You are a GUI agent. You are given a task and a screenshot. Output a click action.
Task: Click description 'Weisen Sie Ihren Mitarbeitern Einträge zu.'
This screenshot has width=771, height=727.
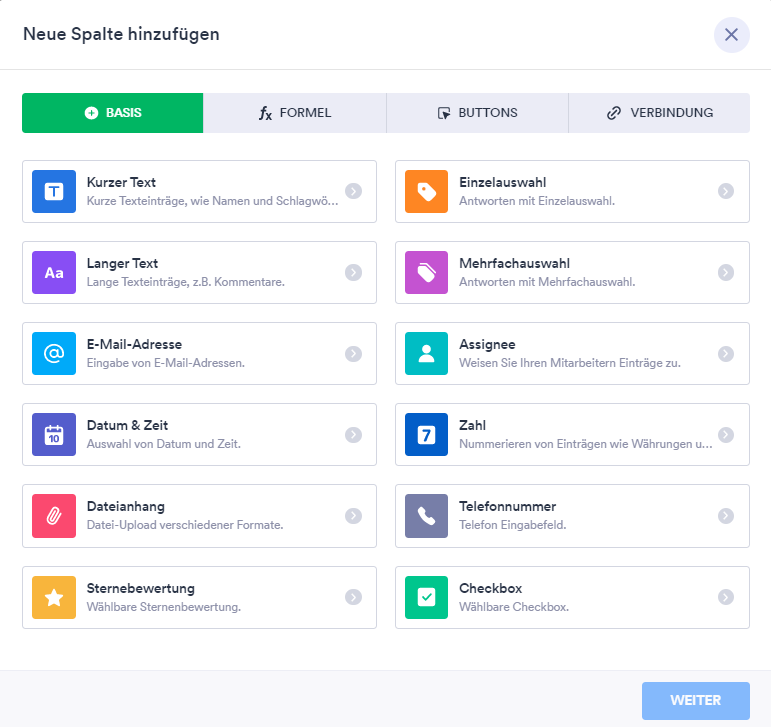[570, 363]
